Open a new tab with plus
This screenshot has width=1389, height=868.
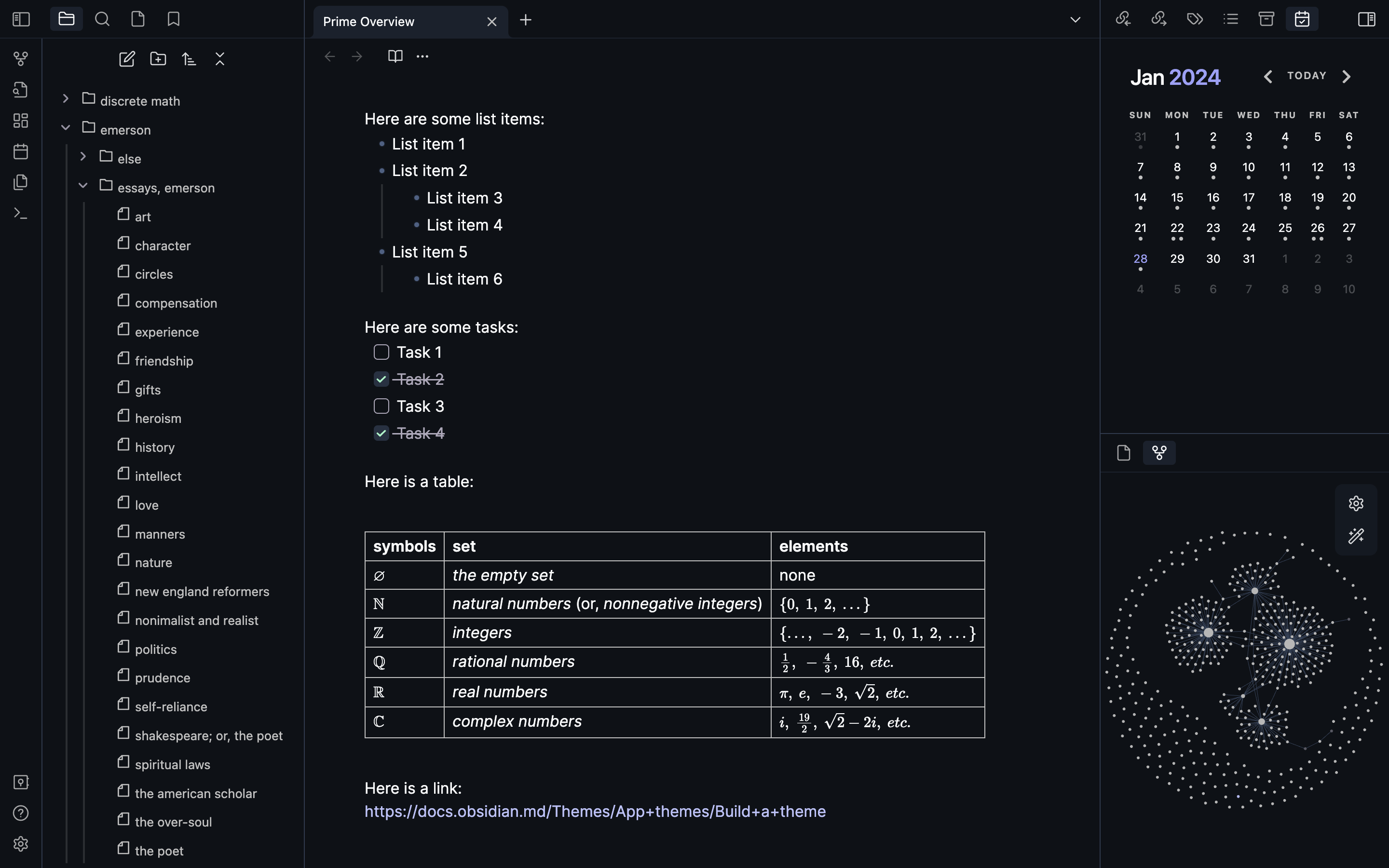click(x=525, y=20)
